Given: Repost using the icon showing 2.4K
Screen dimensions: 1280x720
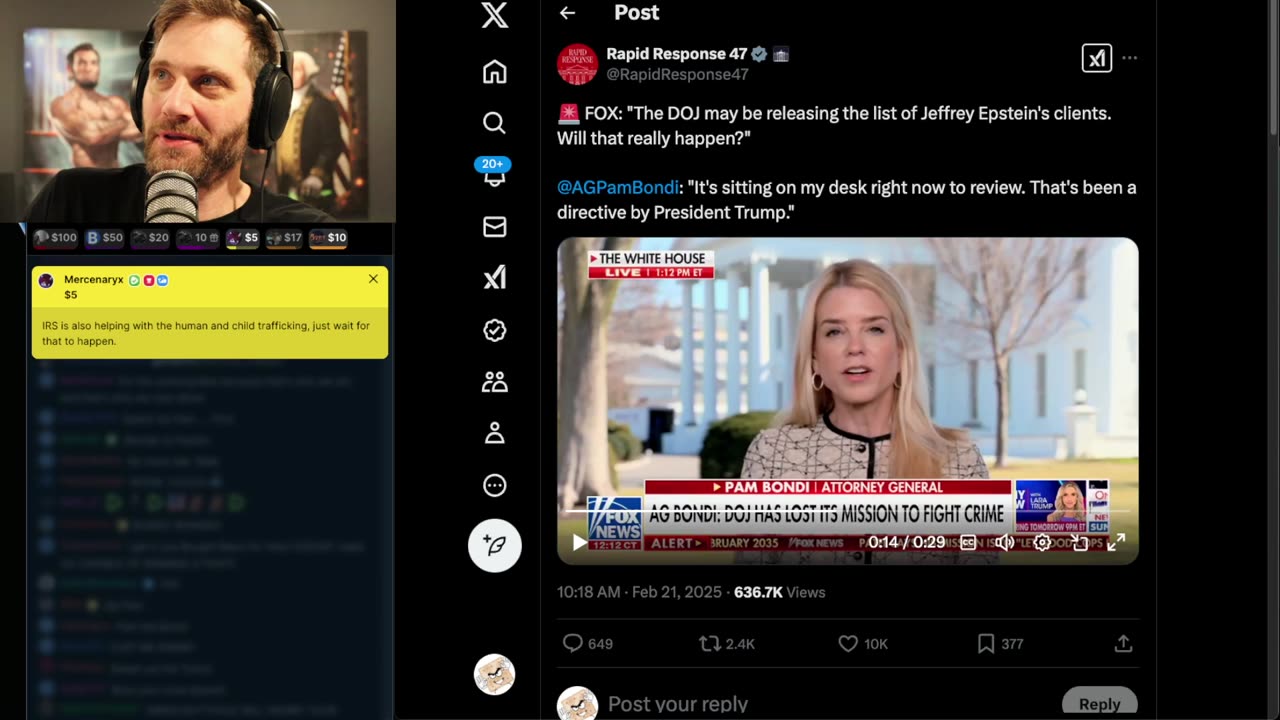Looking at the screenshot, I should (x=727, y=643).
